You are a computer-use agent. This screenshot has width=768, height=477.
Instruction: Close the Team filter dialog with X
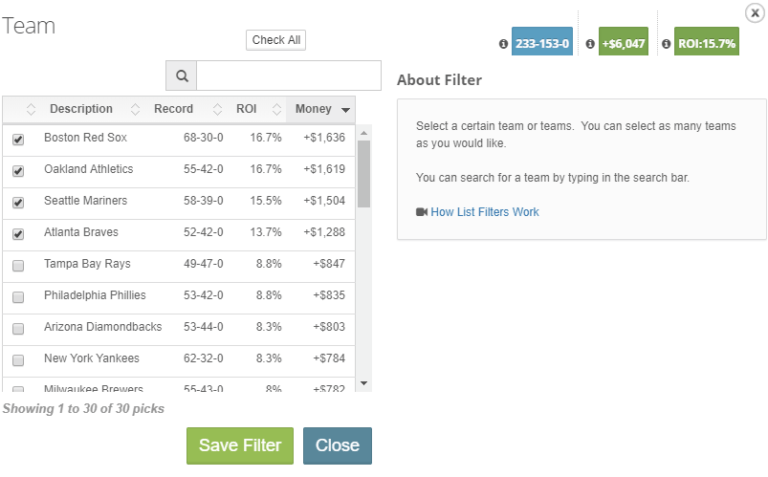coord(755,13)
